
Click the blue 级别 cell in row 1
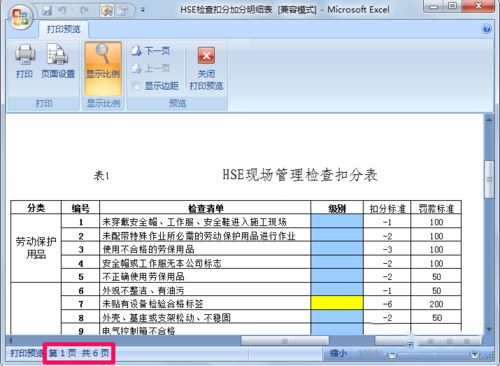click(337, 222)
